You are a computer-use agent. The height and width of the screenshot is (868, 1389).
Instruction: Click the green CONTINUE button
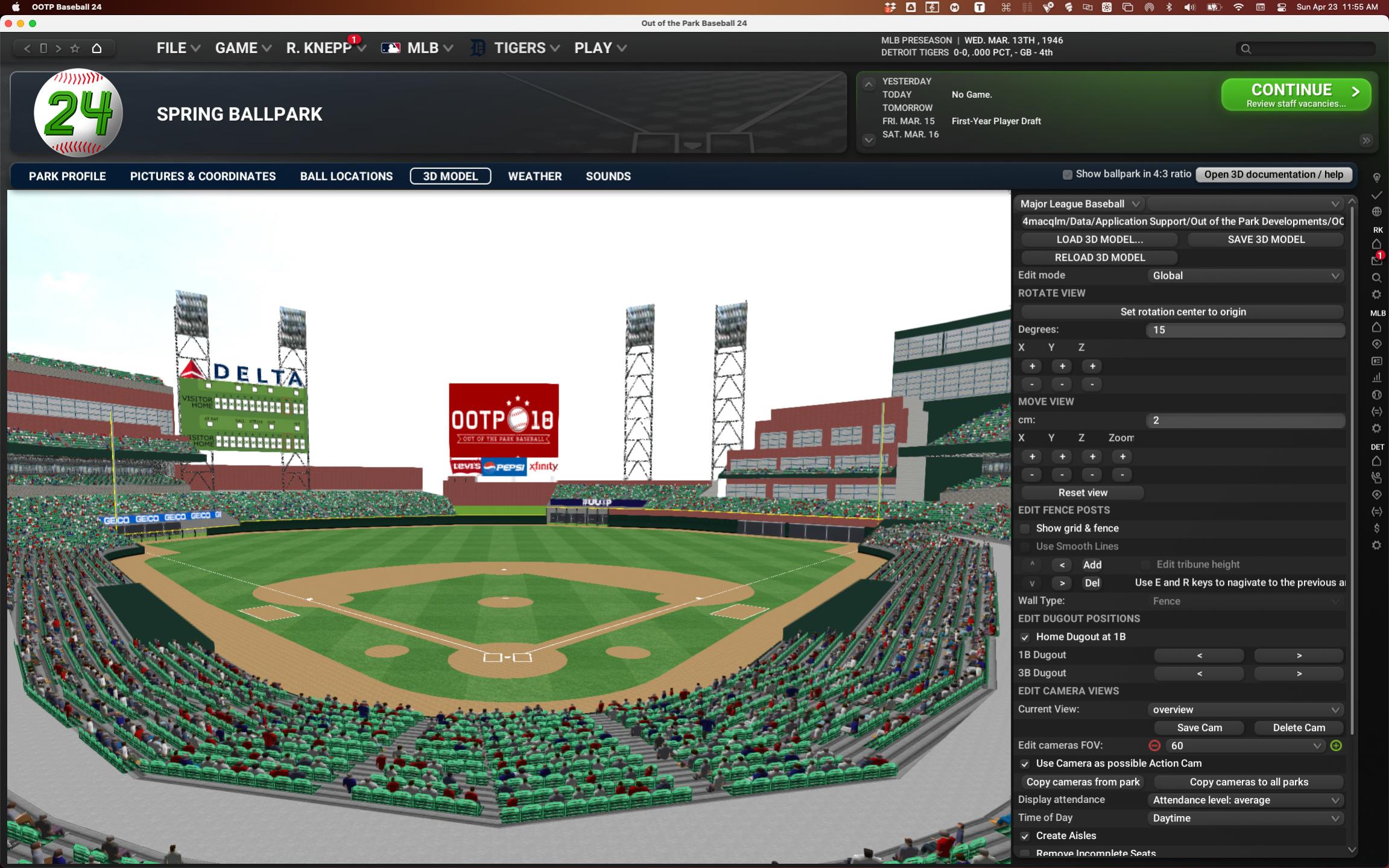pyautogui.click(x=1296, y=95)
